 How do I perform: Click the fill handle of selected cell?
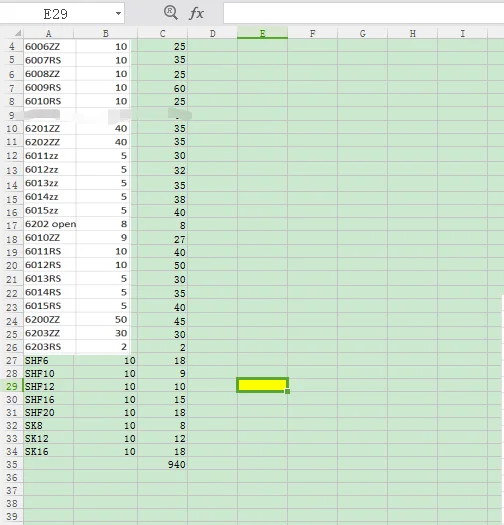(288, 391)
